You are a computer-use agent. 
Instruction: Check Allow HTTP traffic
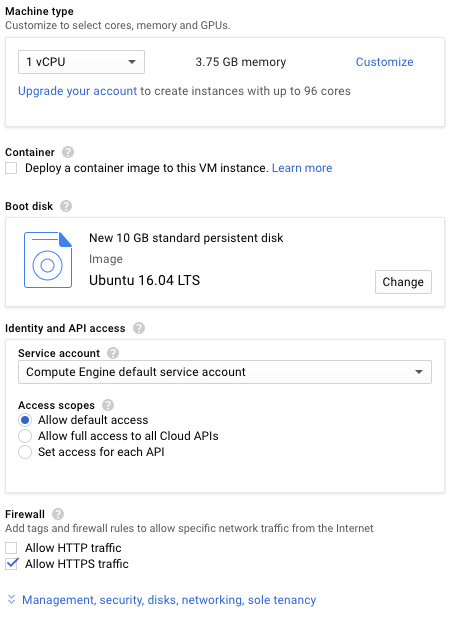(11, 548)
